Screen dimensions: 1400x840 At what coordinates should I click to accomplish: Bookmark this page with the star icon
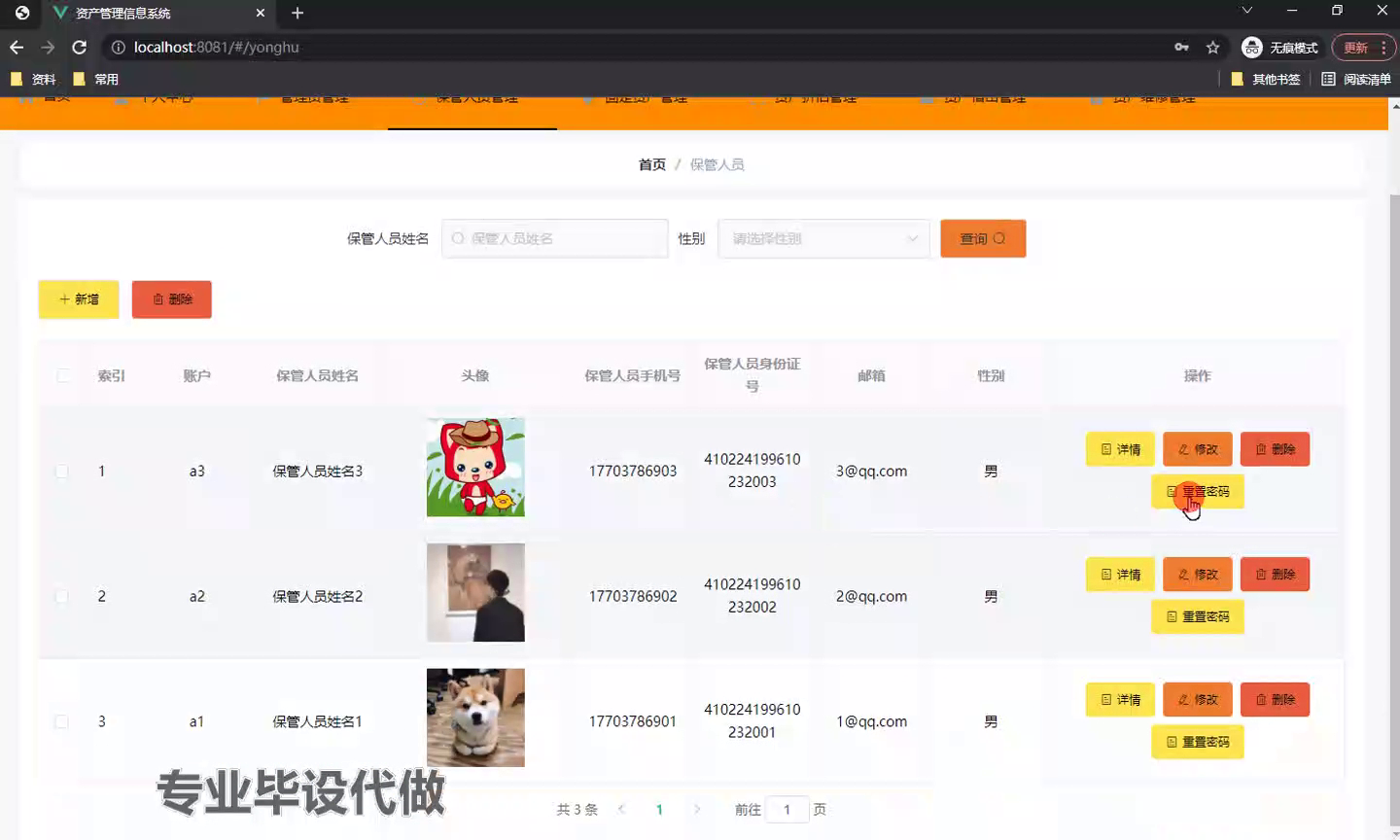[1212, 47]
